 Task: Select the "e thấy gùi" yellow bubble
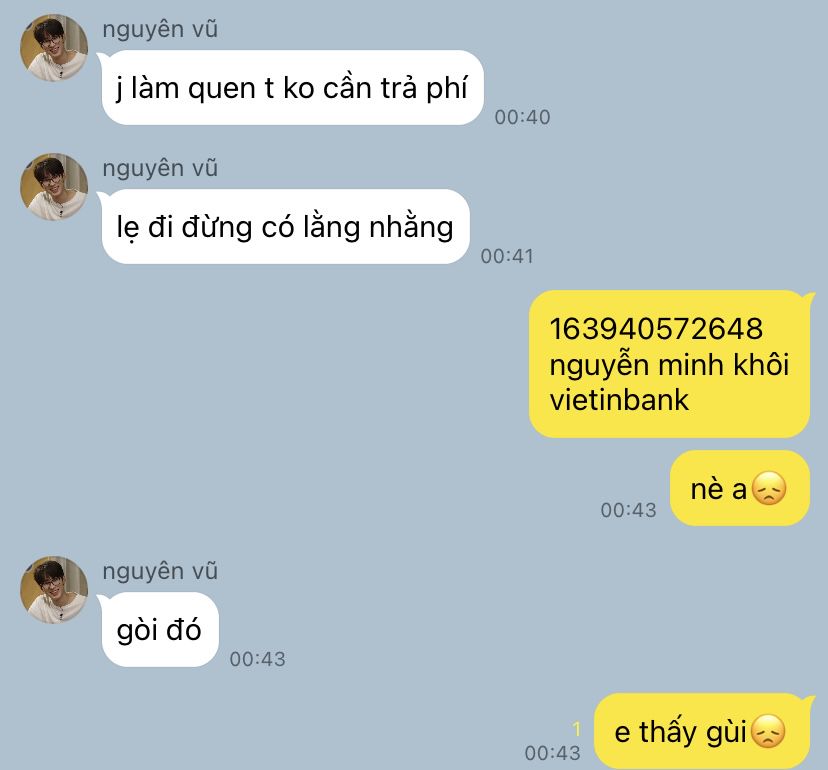click(702, 731)
